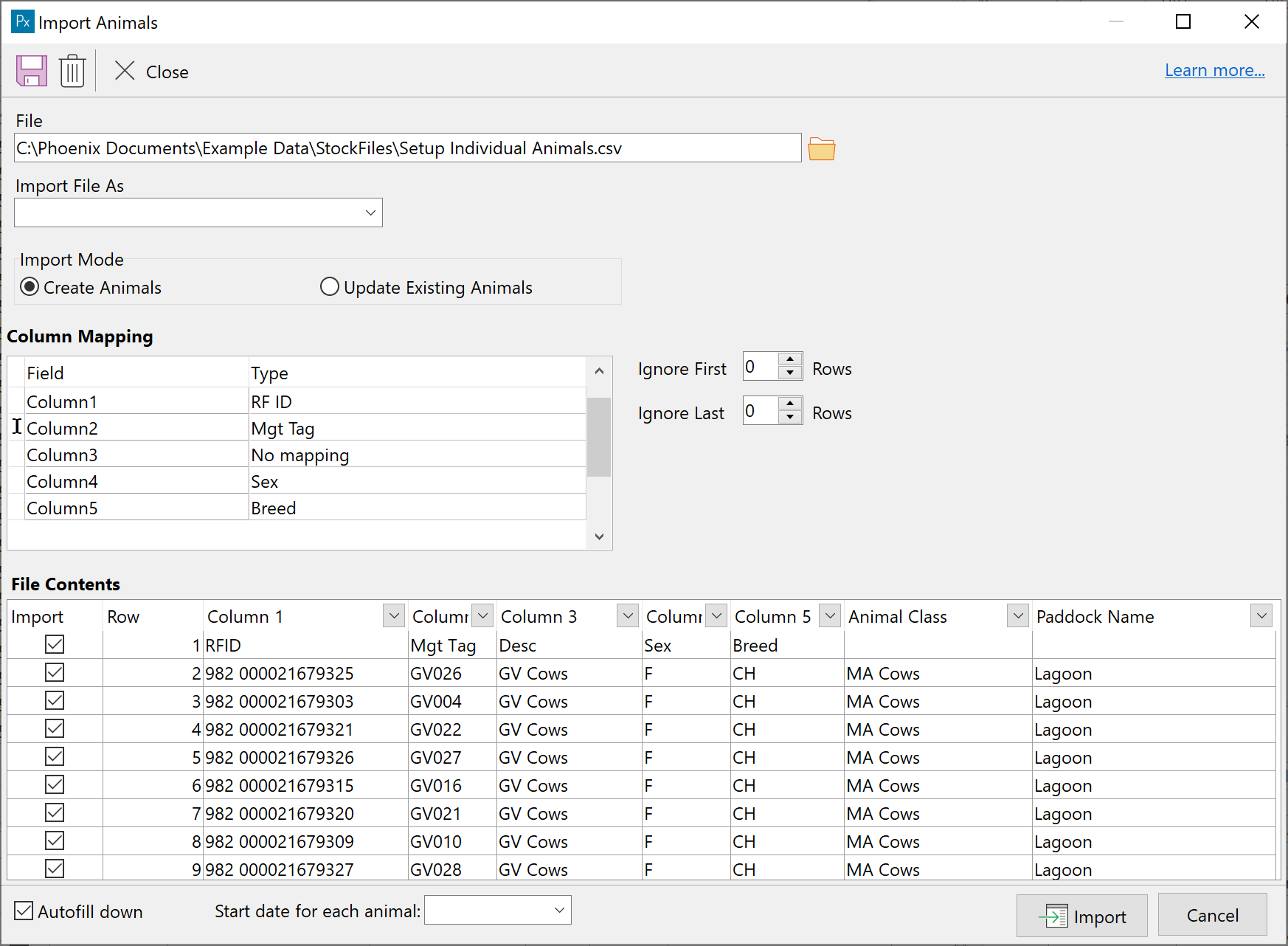Open the Column 1 header dropdown
1288x946 pixels.
pyautogui.click(x=394, y=615)
